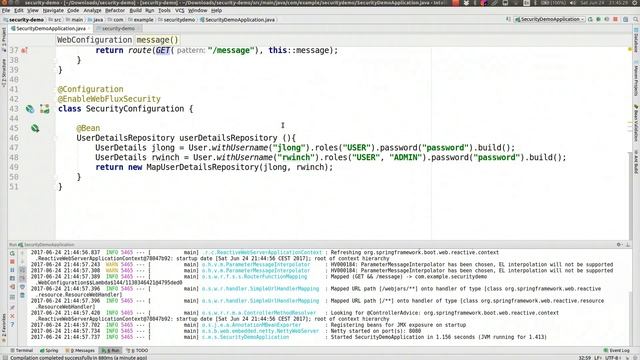Open the Tools menu
The image size is (640, 360).
[164, 10]
